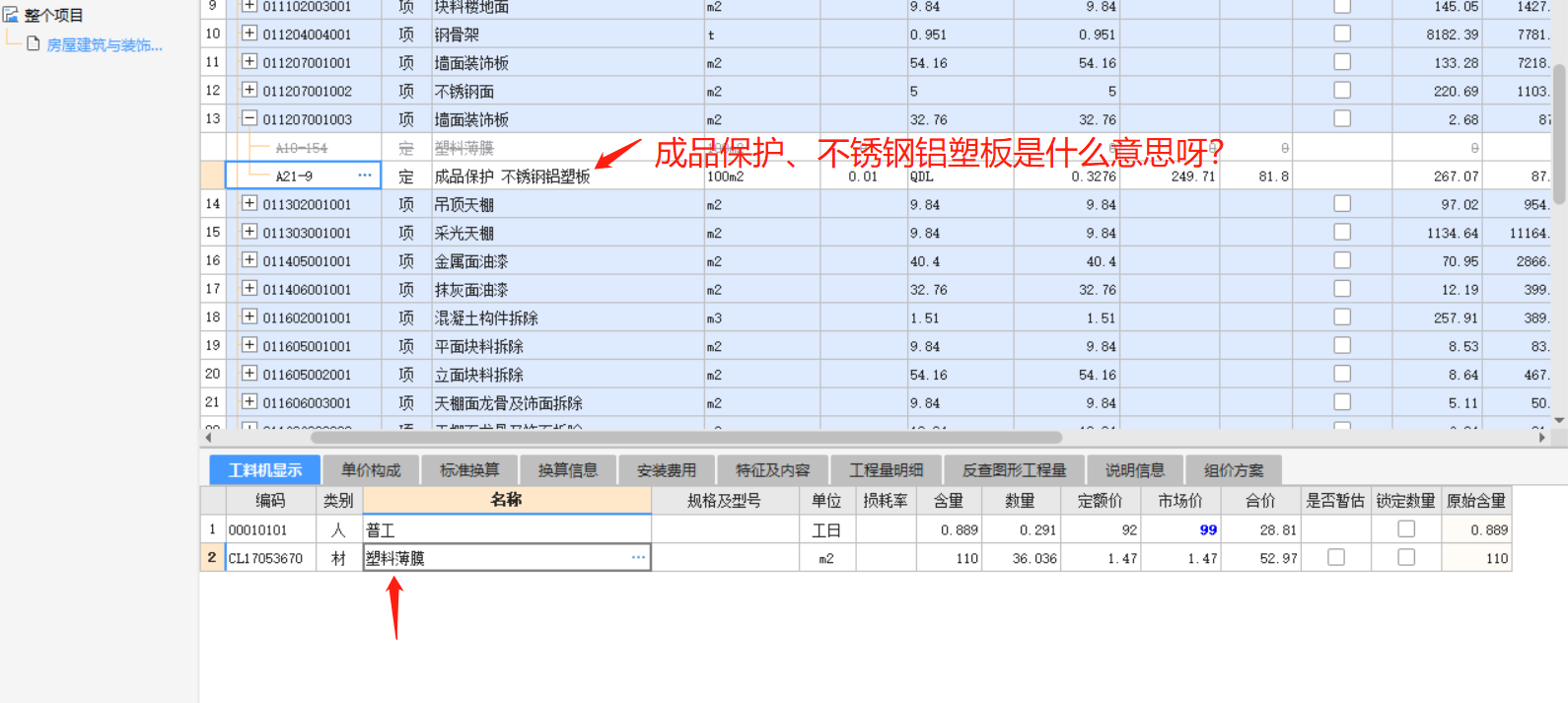Screen dimensions: 1568x703
Task: Select the 成品保护 不锈钢铝塑板 cell
Action: click(x=568, y=176)
